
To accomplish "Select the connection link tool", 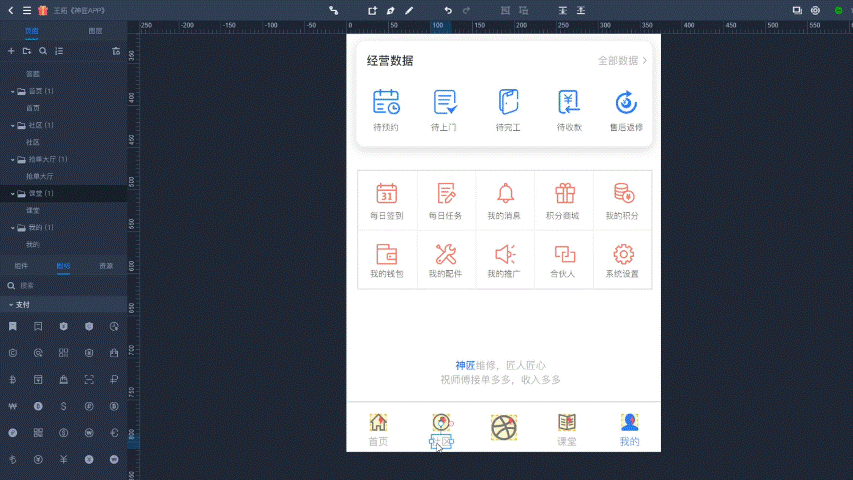I will pyautogui.click(x=333, y=10).
